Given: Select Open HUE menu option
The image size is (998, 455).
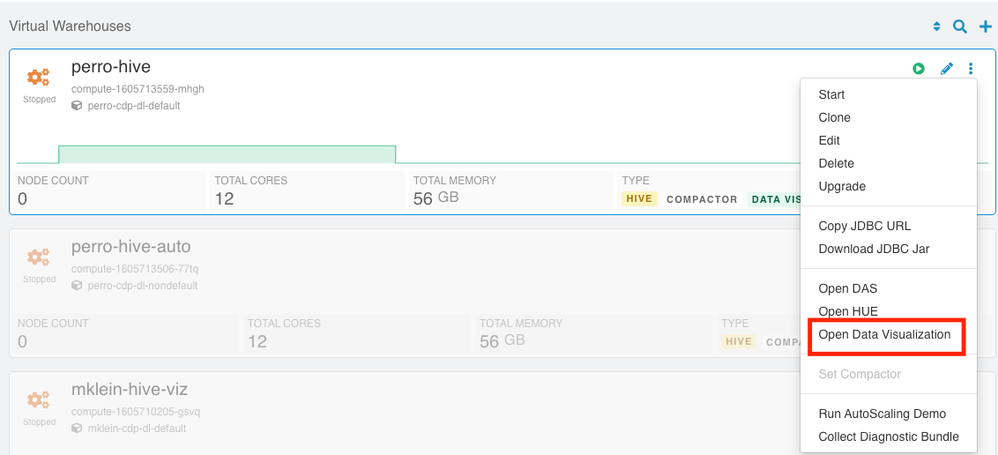Looking at the screenshot, I should [848, 311].
